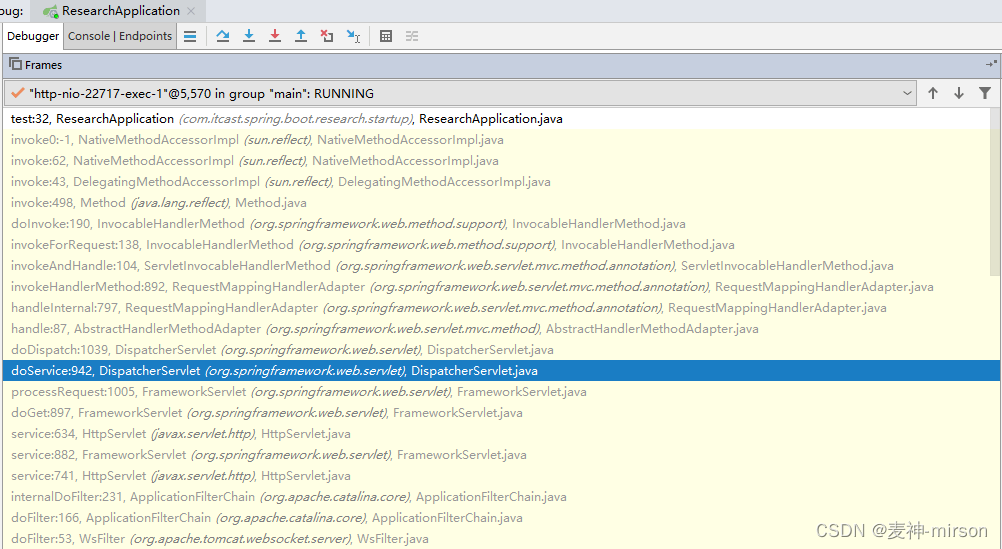Open the thread selector dropdown
Viewport: 1002px width, 549px height.
tap(907, 93)
